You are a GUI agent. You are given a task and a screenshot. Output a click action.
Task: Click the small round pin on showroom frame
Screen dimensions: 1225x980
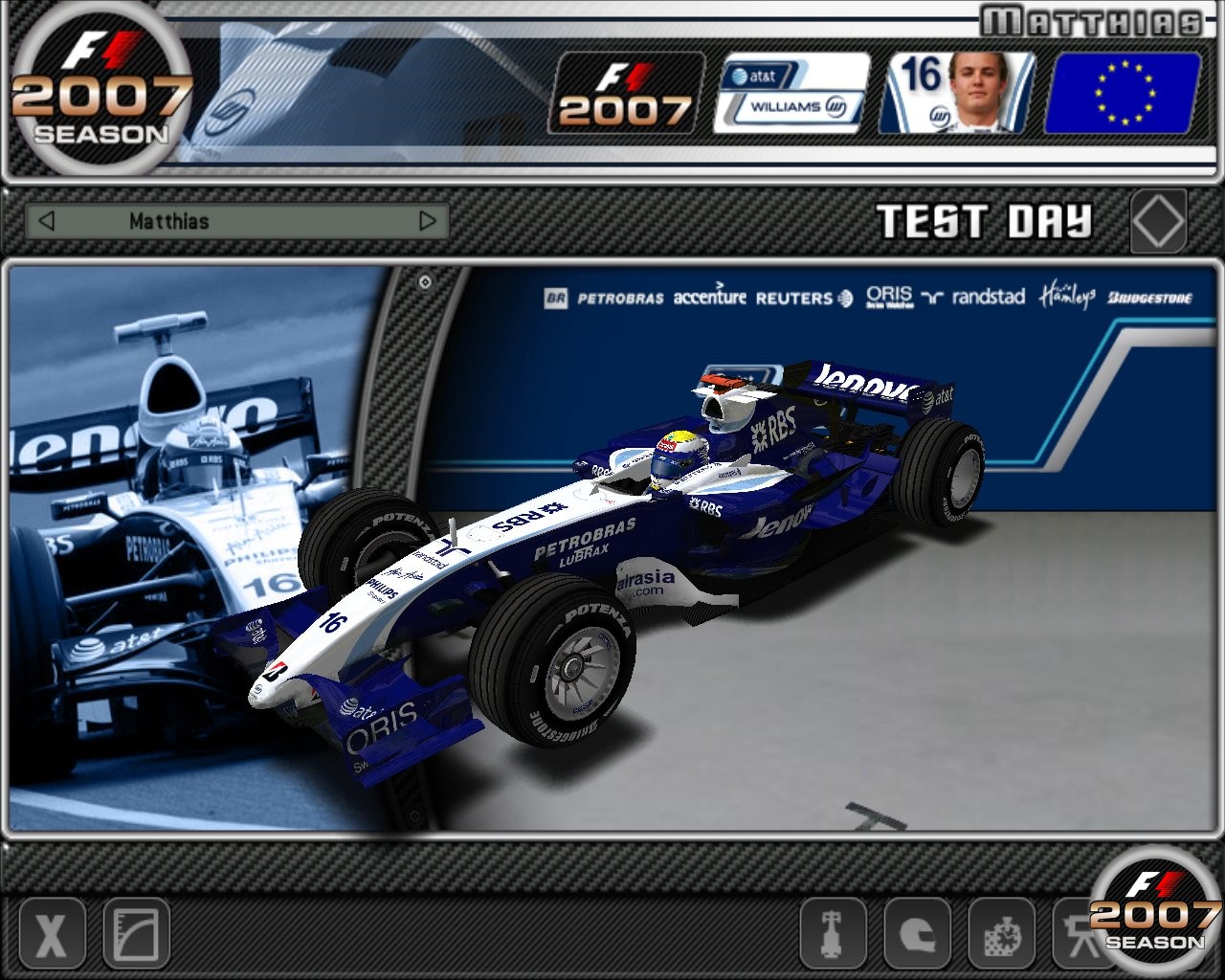tap(425, 282)
